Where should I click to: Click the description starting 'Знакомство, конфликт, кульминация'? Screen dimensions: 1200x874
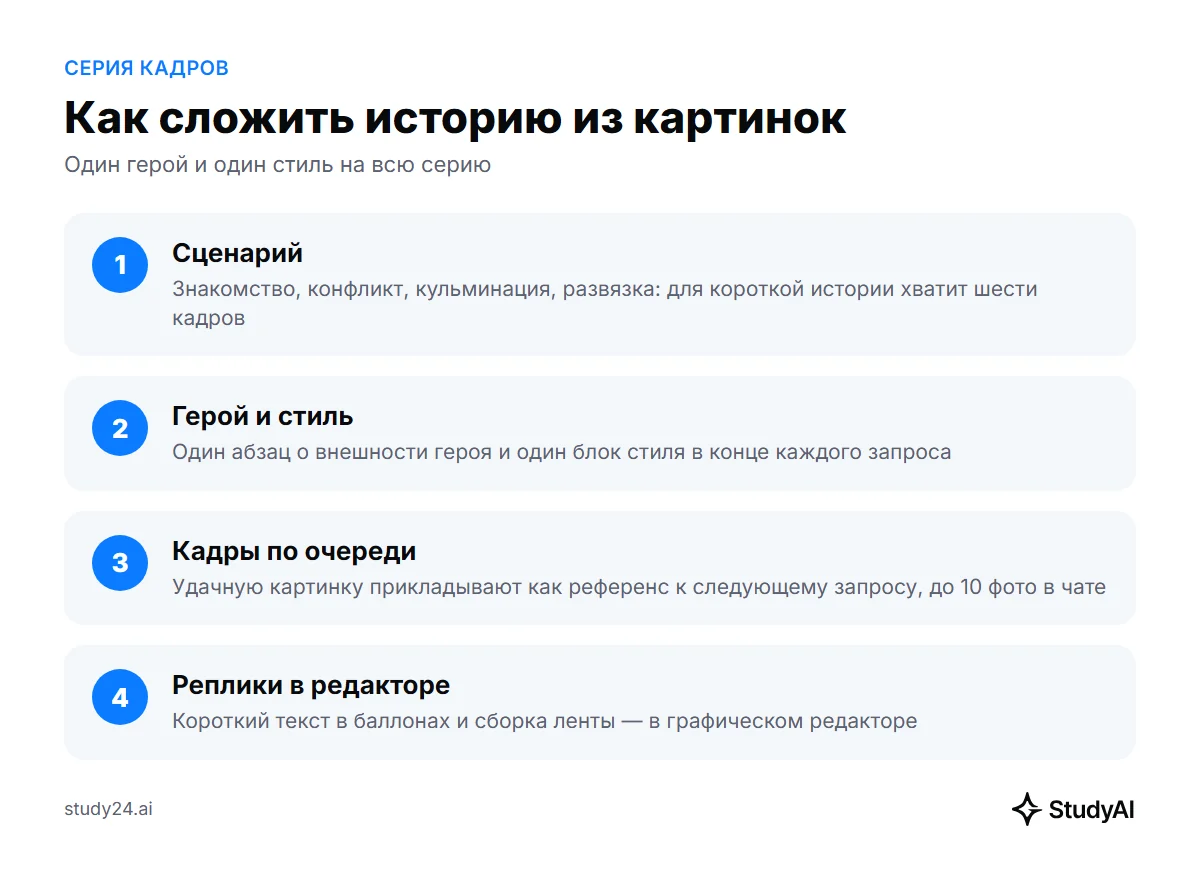(x=605, y=303)
